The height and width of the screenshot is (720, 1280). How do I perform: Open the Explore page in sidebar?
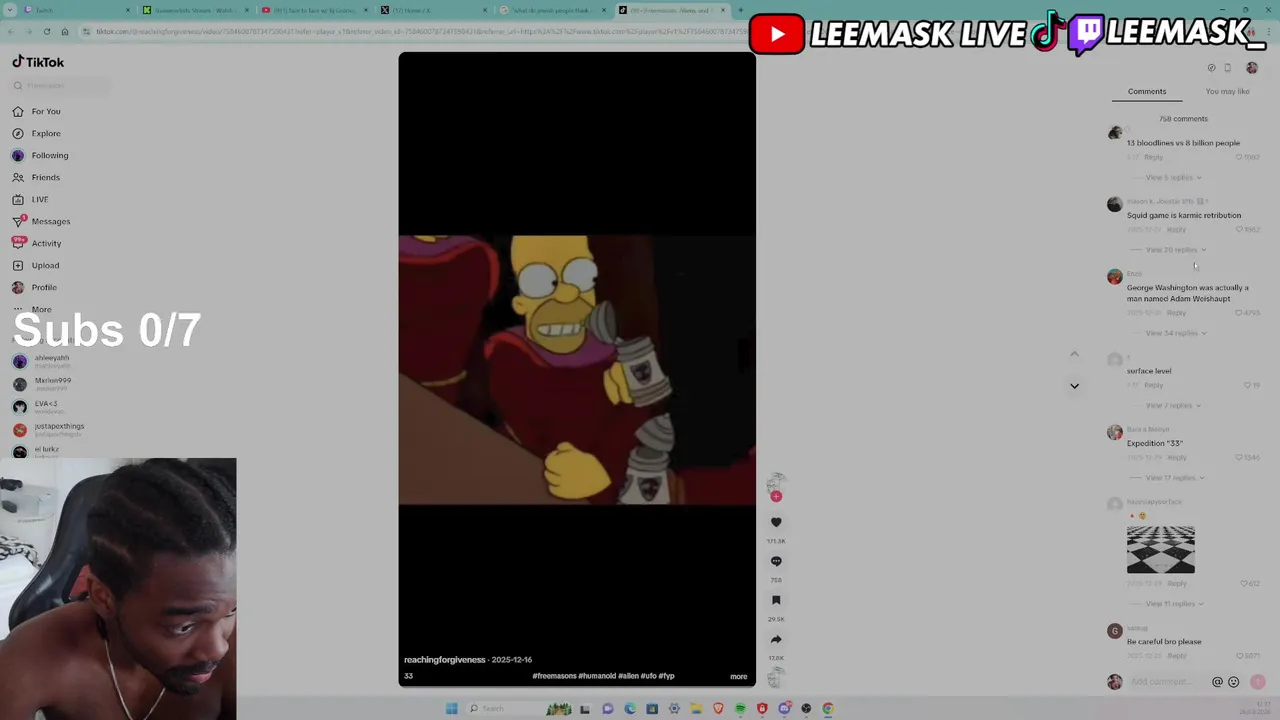(x=37, y=133)
